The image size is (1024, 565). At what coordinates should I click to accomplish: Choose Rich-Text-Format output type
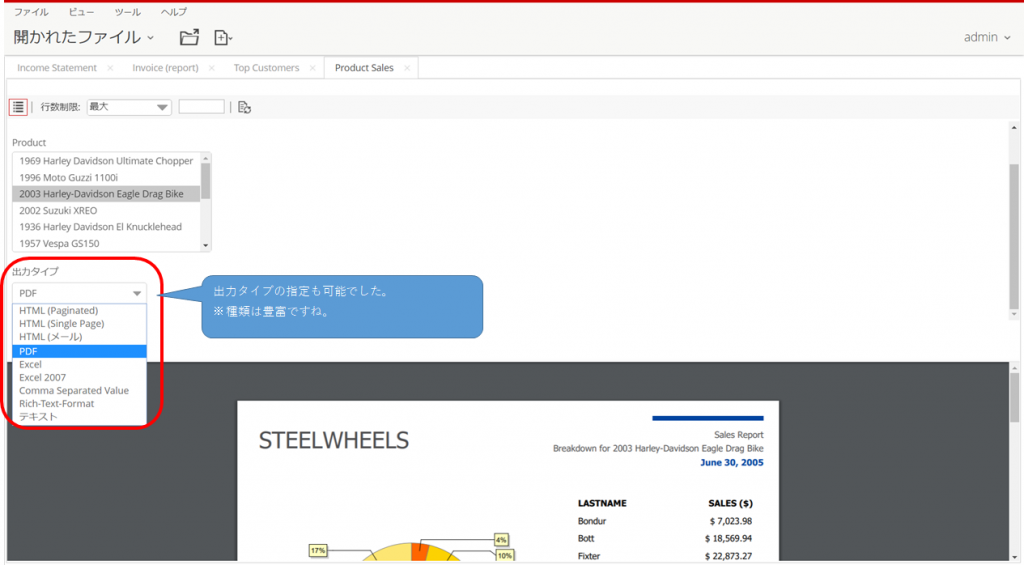tap(79, 404)
